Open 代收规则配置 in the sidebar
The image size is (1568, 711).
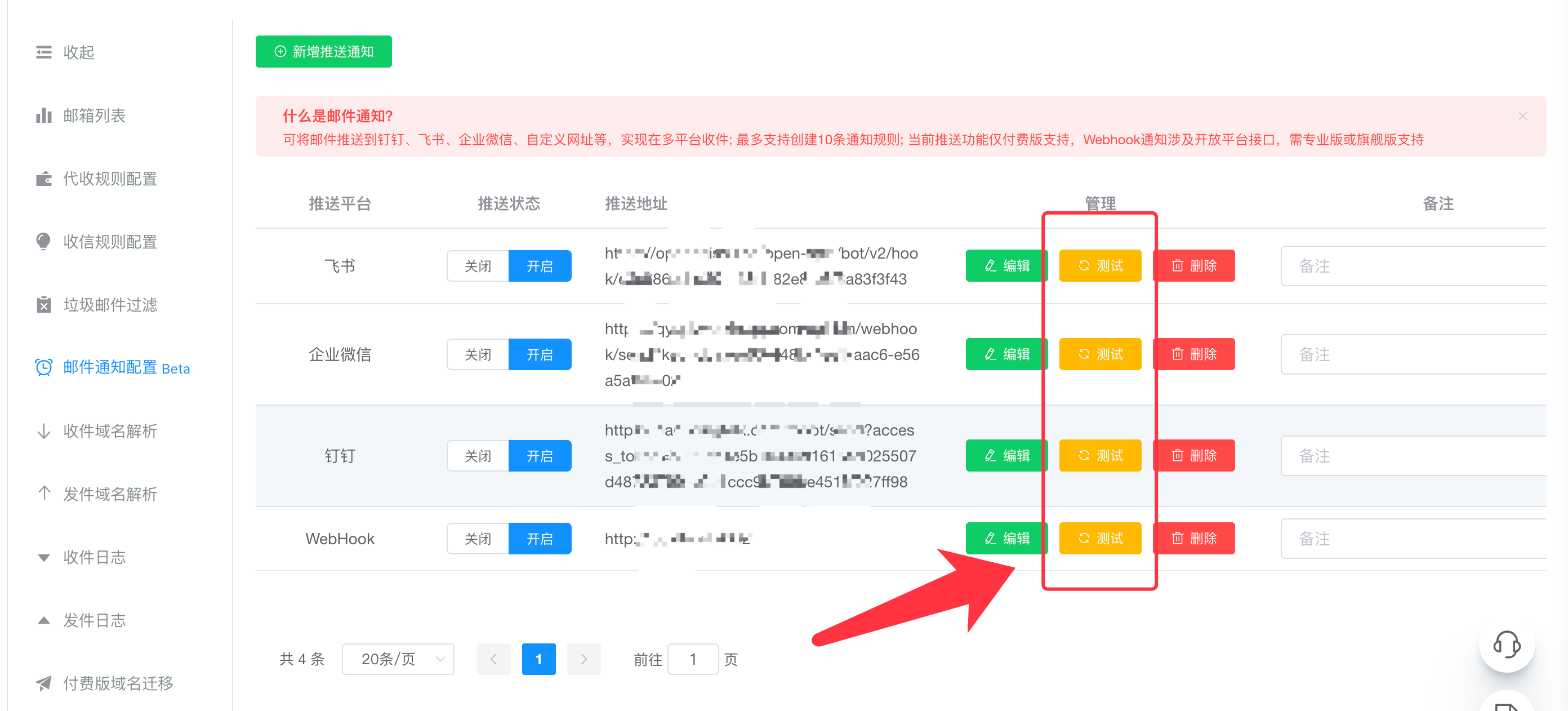point(96,179)
